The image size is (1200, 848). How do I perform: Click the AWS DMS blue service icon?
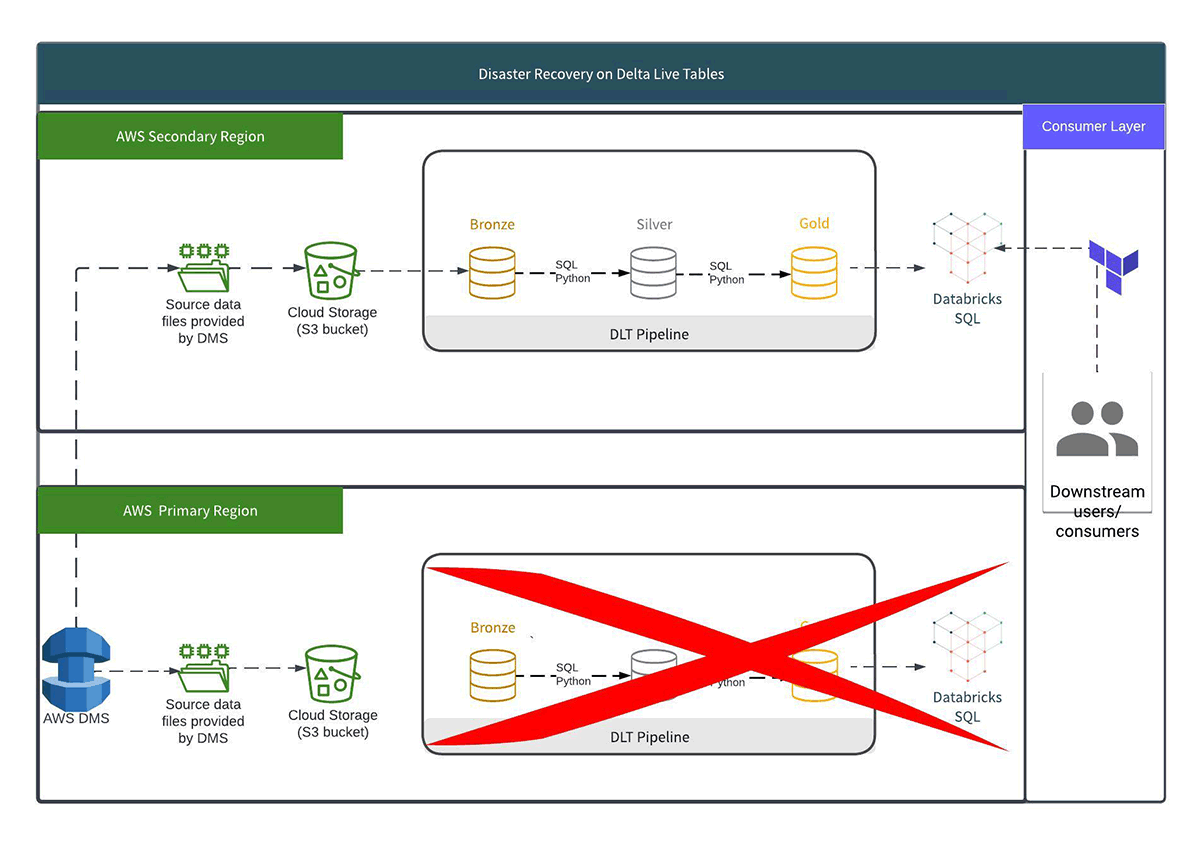point(76,668)
